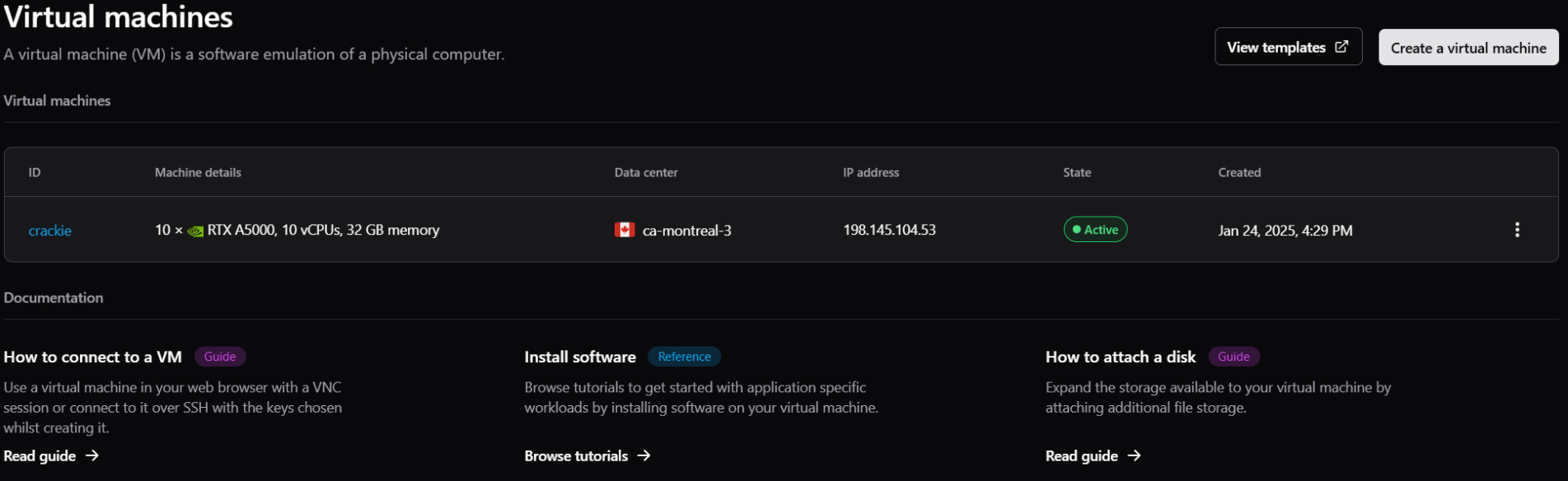This screenshot has height=481, width=1568.
Task: Click the Create a virtual machine button
Action: pos(1468,48)
